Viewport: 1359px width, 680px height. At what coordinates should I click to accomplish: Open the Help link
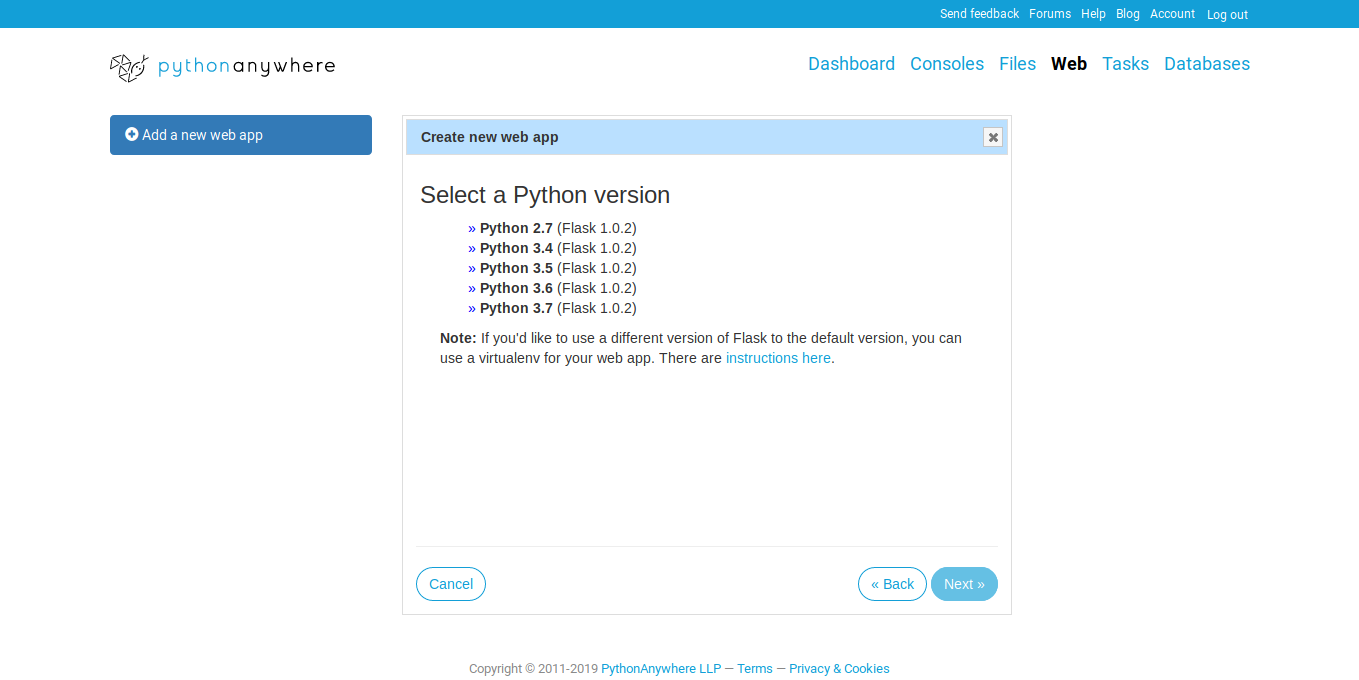pyautogui.click(x=1093, y=14)
